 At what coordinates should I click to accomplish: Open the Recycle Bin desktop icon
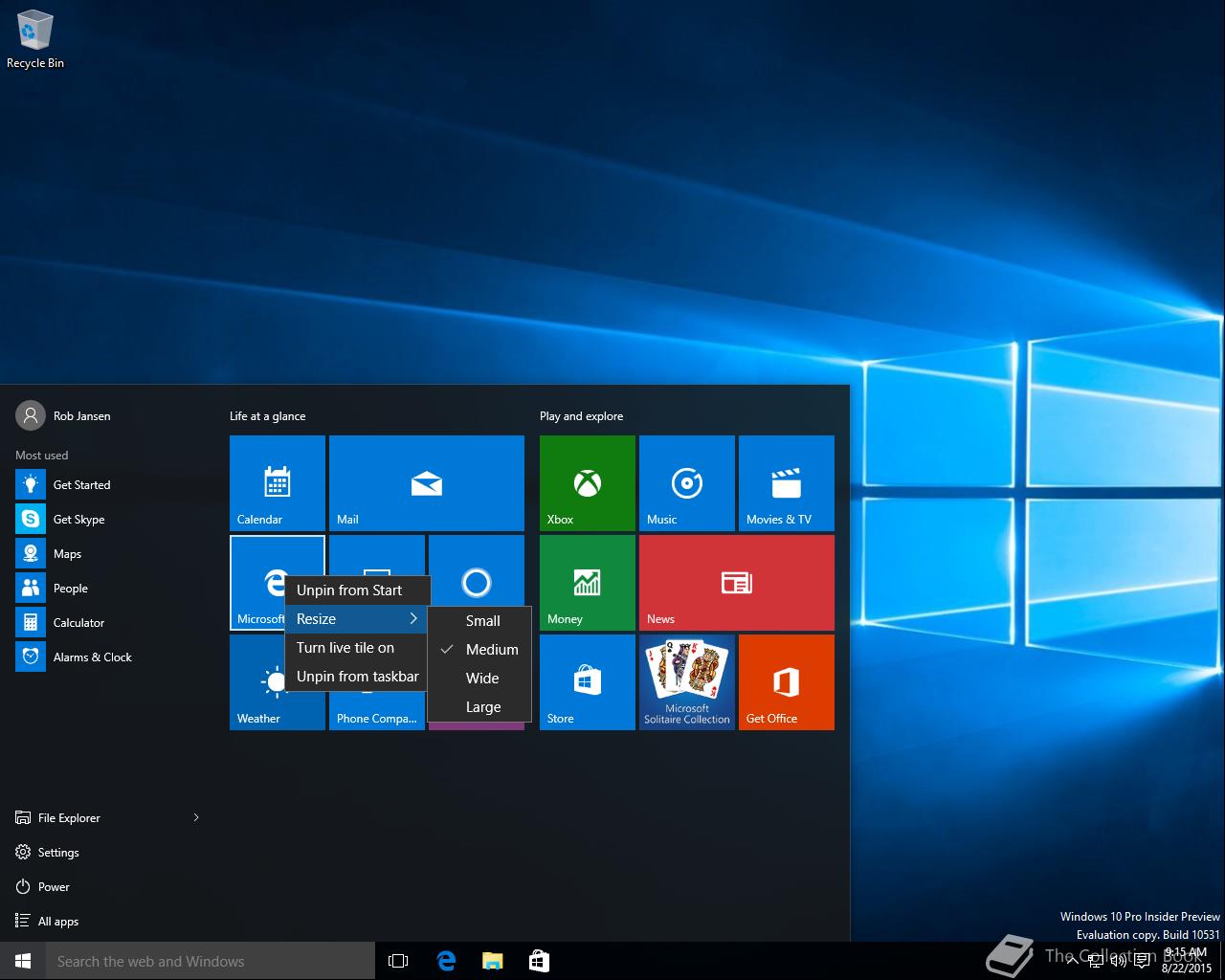pos(35,40)
